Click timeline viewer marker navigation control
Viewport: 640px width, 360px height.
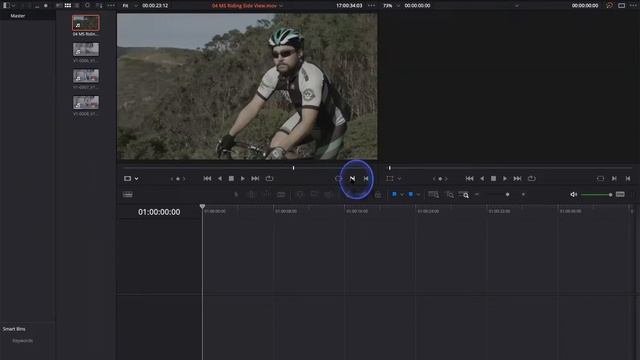click(x=440, y=178)
